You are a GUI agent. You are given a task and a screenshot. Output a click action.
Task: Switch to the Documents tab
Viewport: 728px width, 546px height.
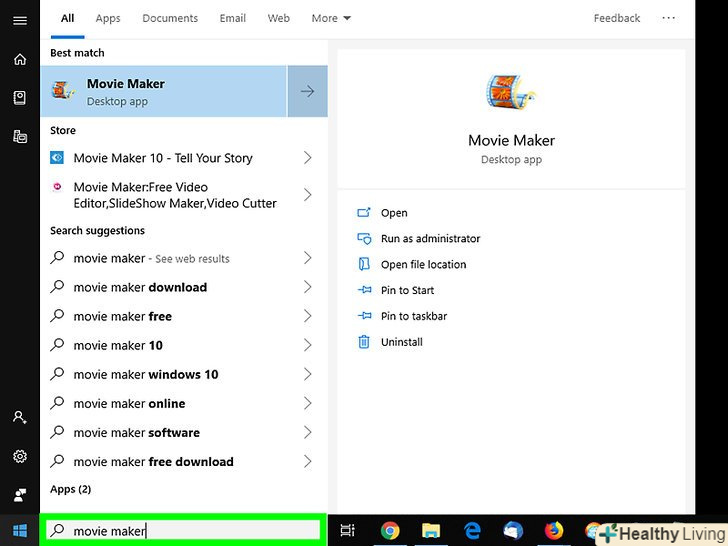click(x=170, y=18)
